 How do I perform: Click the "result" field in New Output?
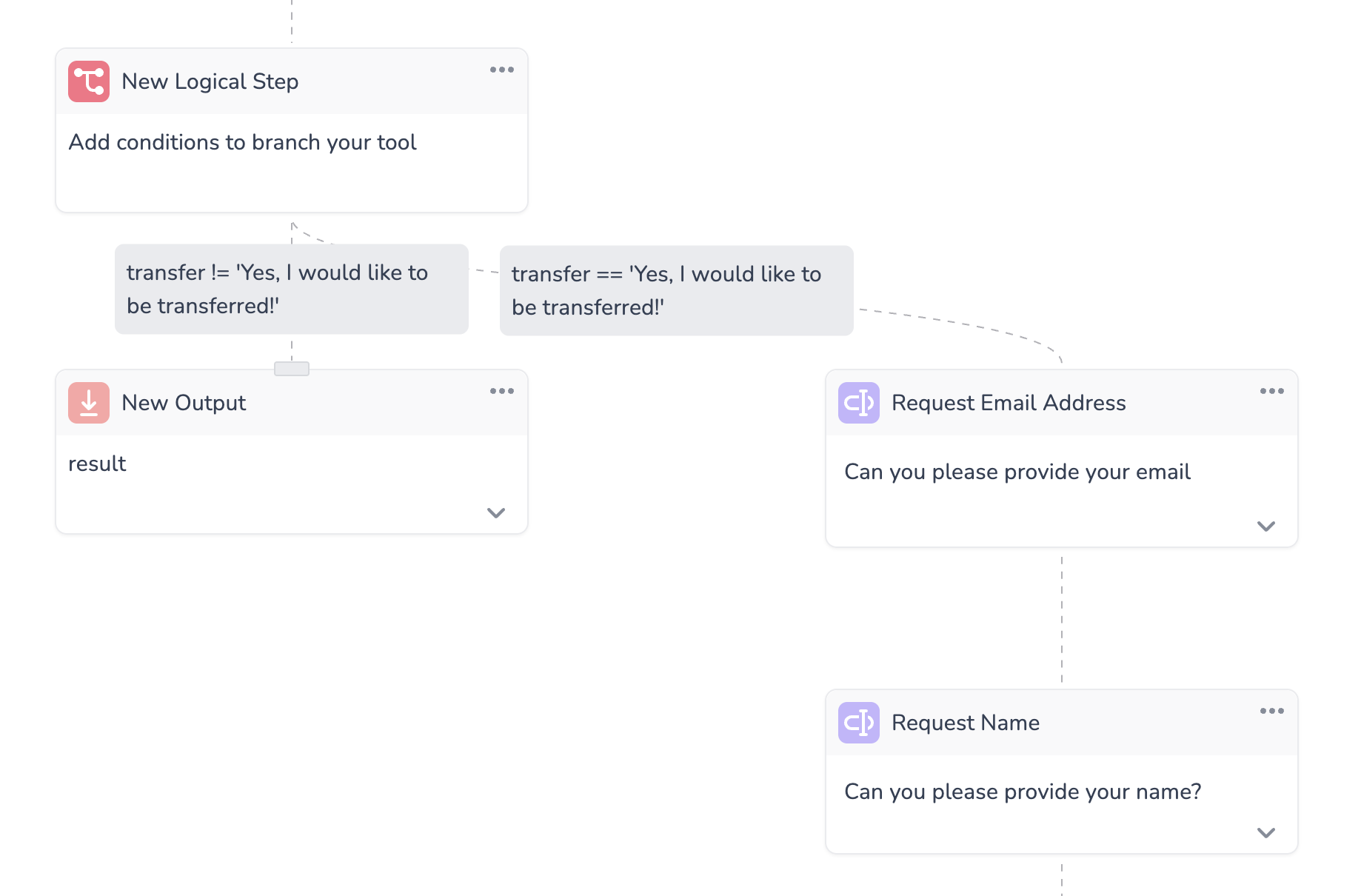point(97,464)
